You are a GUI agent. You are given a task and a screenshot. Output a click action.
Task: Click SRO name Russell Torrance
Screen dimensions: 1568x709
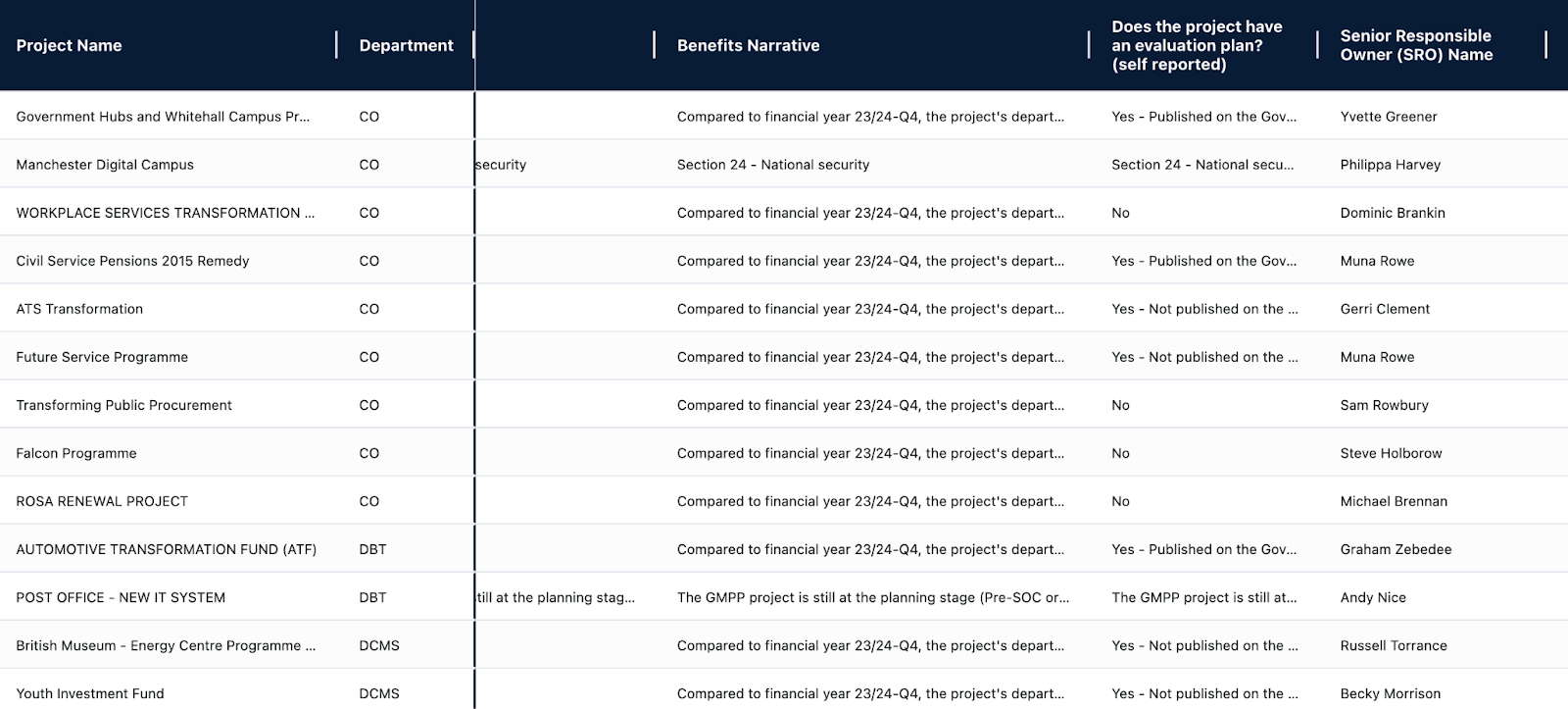pyautogui.click(x=1394, y=645)
